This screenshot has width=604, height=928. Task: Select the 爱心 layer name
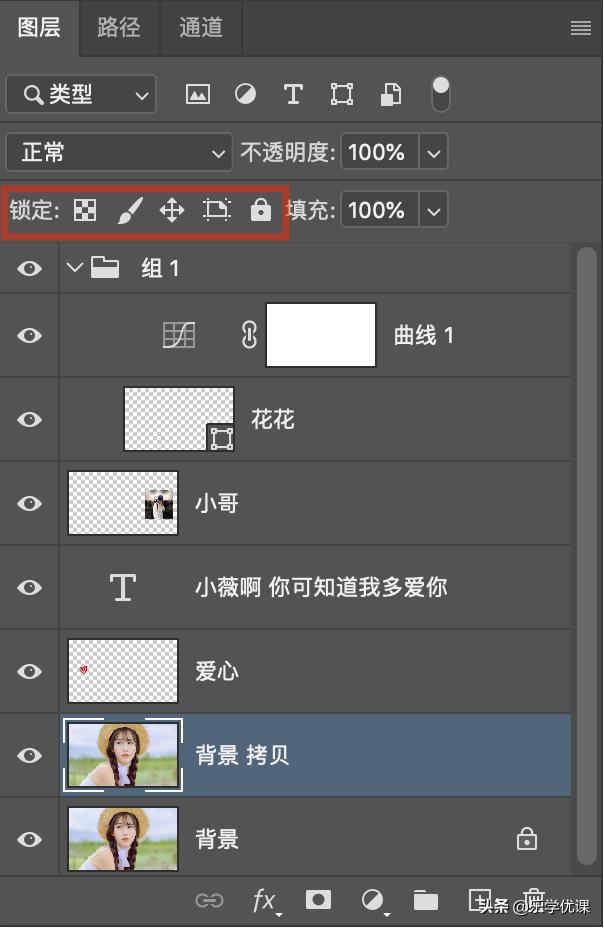pos(217,672)
